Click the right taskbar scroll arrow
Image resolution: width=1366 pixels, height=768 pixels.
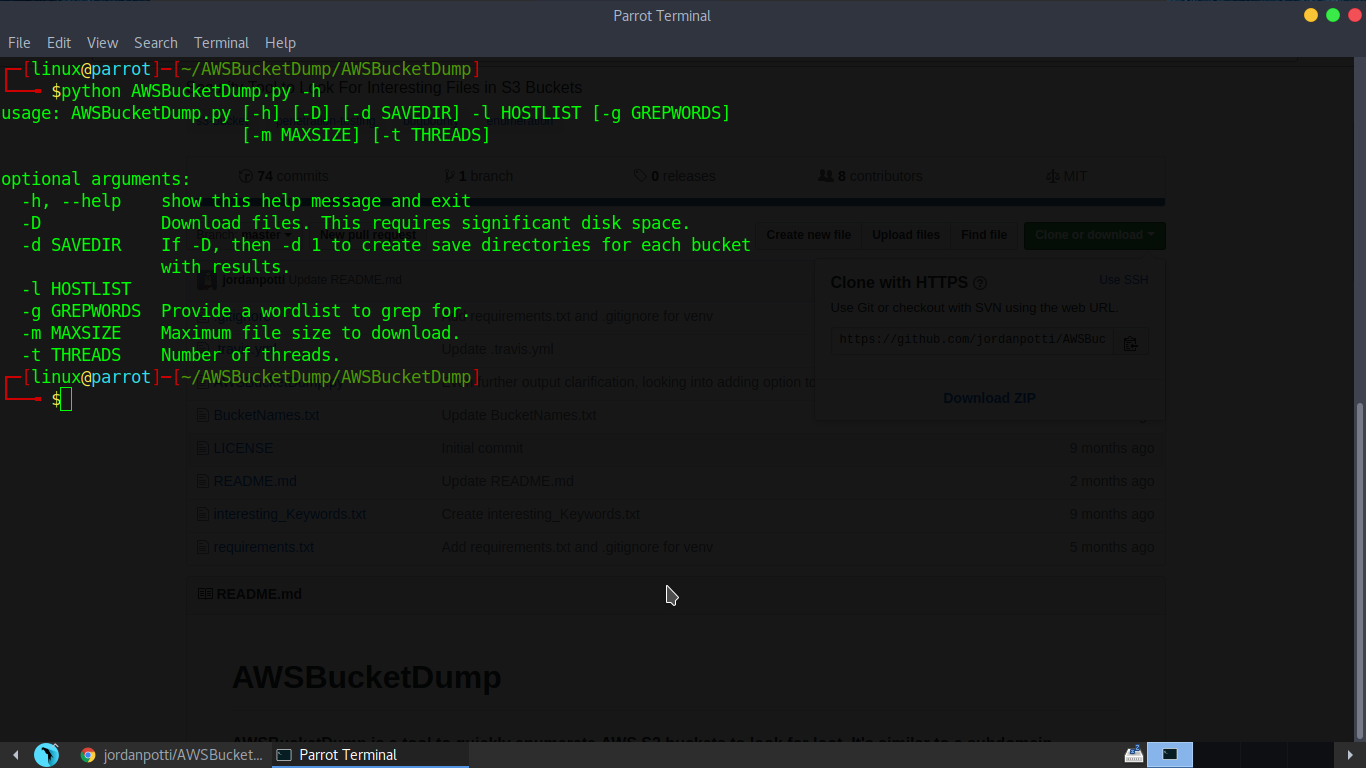1352,755
